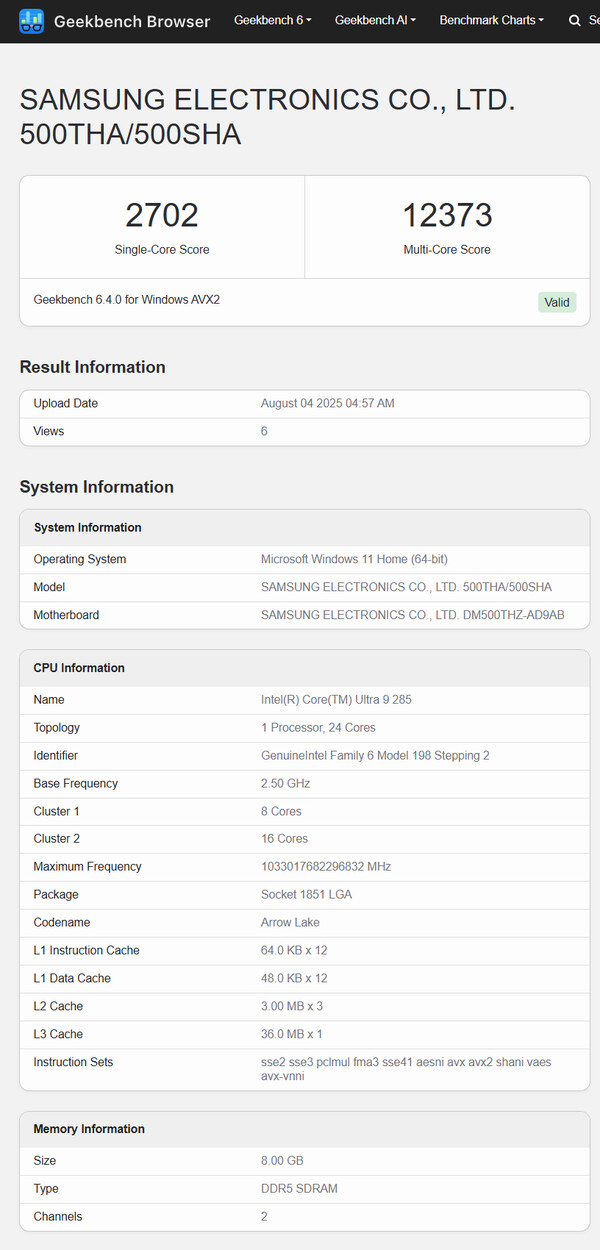
Task: Click the CPU Information table header
Action: [305, 668]
